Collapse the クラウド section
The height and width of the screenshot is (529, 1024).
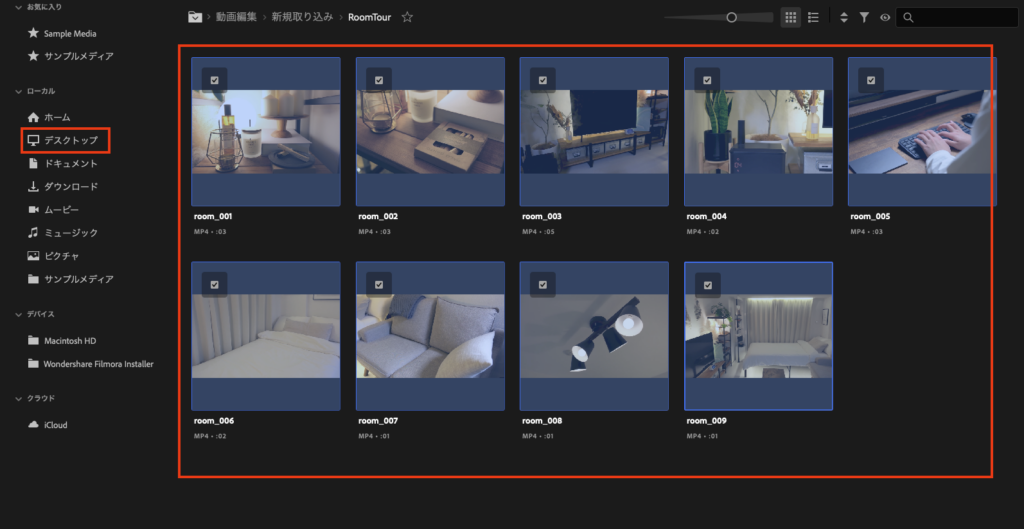pos(19,398)
